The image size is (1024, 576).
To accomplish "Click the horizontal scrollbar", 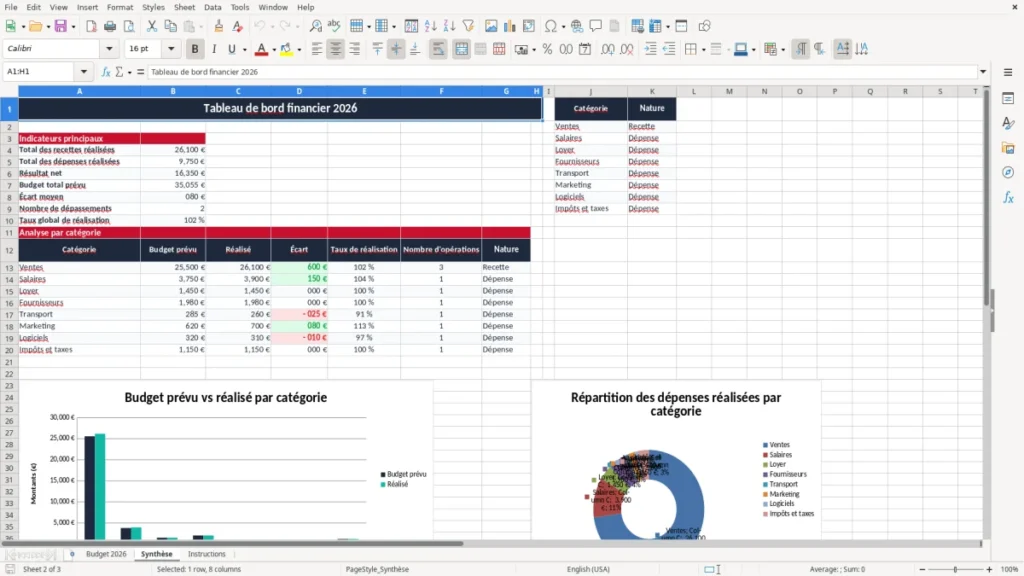I will [232, 543].
